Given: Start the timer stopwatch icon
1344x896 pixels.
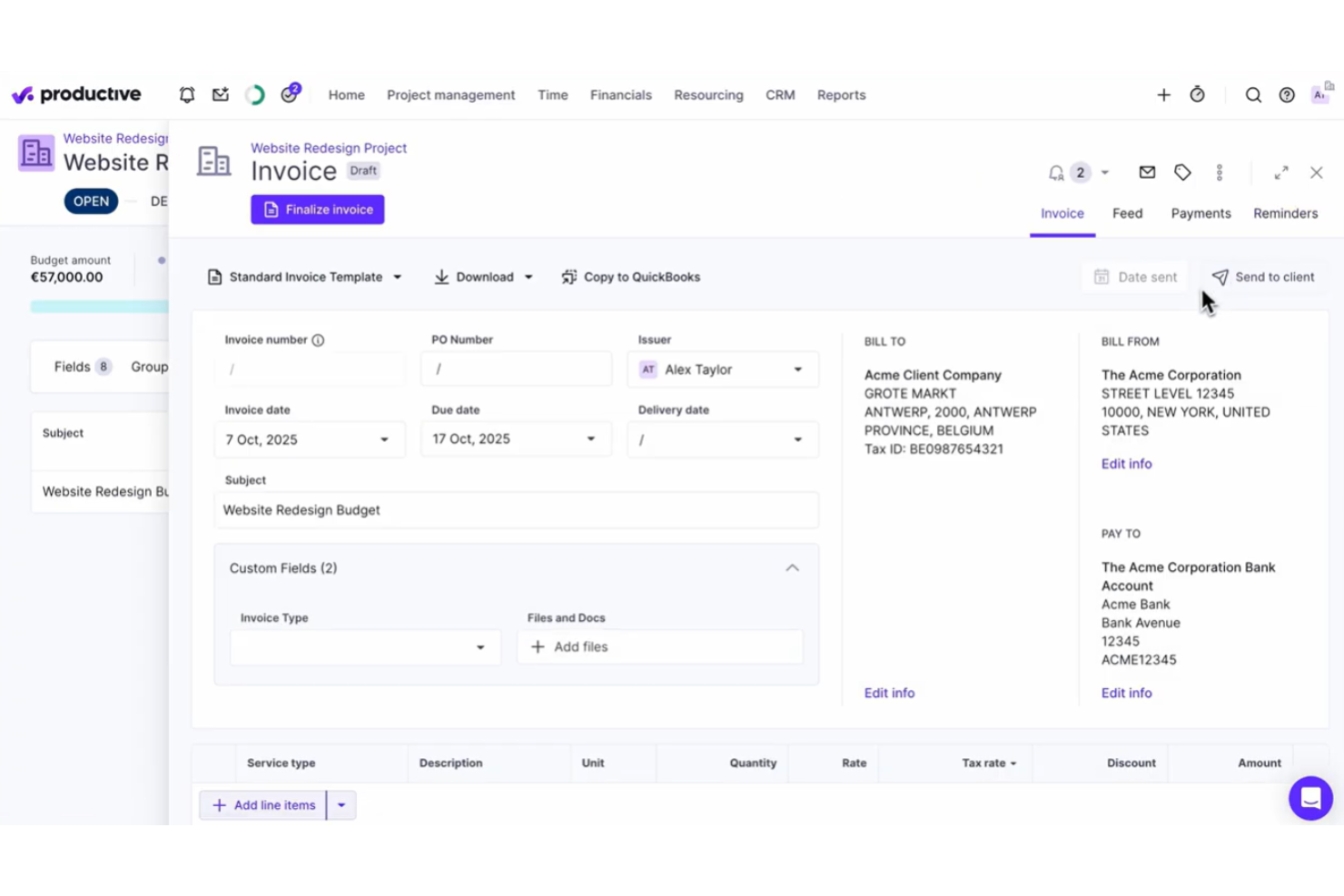Looking at the screenshot, I should 1197,94.
